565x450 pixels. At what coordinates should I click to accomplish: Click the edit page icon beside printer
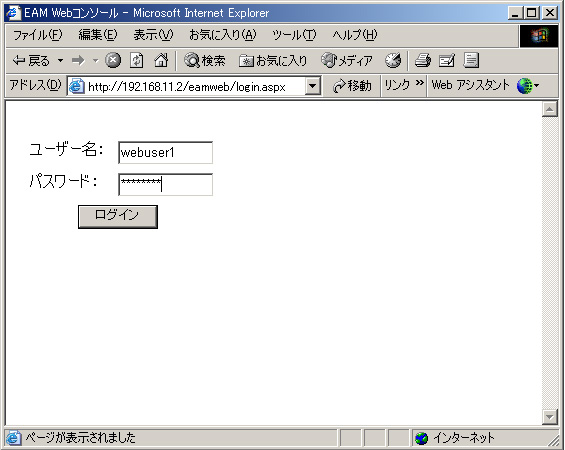click(447, 61)
